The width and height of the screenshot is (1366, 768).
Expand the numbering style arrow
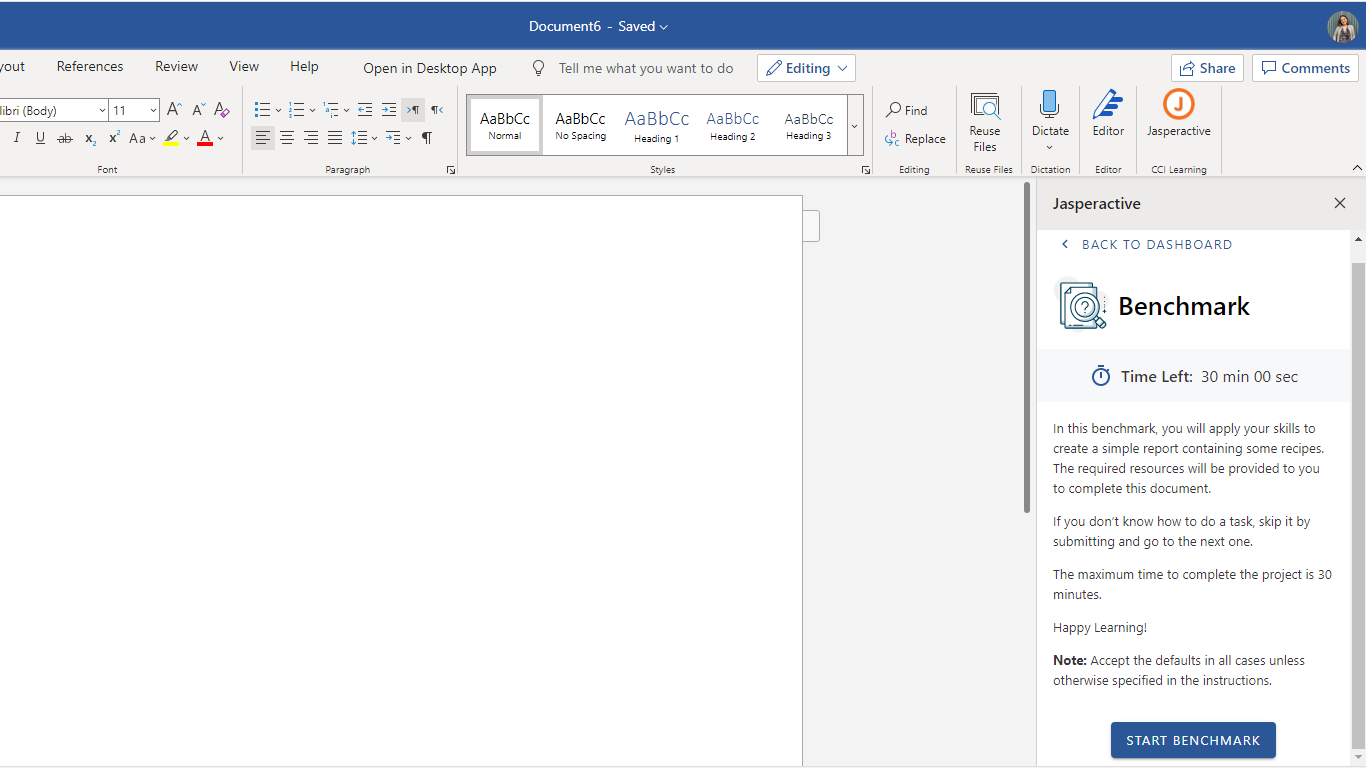click(312, 110)
